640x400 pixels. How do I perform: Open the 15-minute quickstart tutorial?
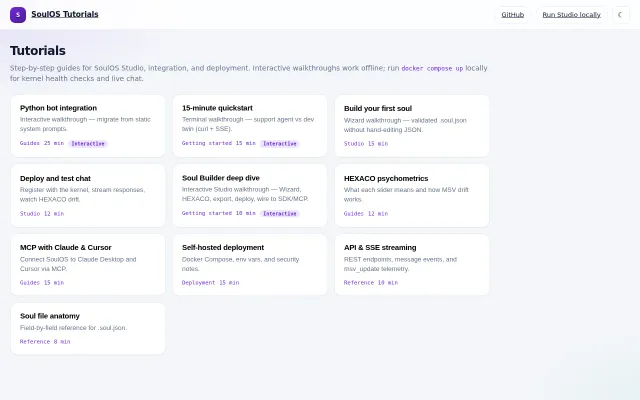pos(250,126)
